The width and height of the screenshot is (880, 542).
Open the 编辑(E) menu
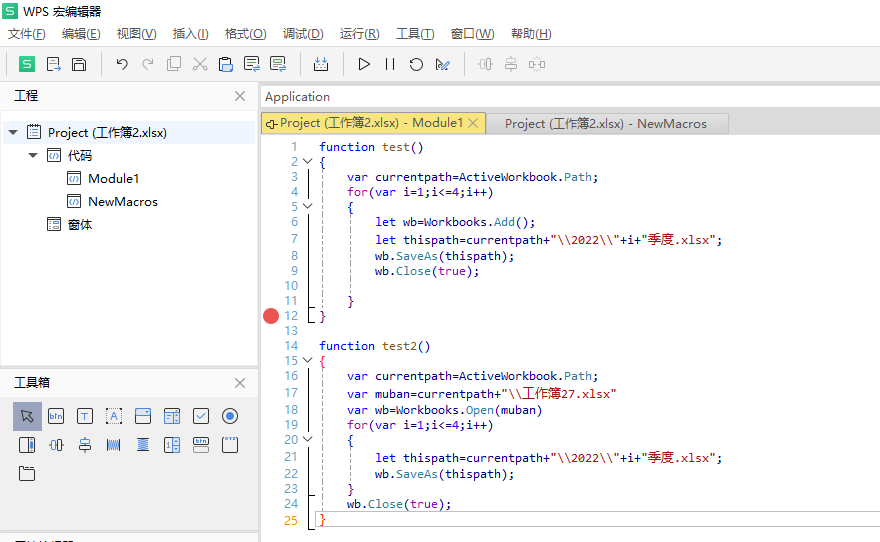[x=81, y=34]
